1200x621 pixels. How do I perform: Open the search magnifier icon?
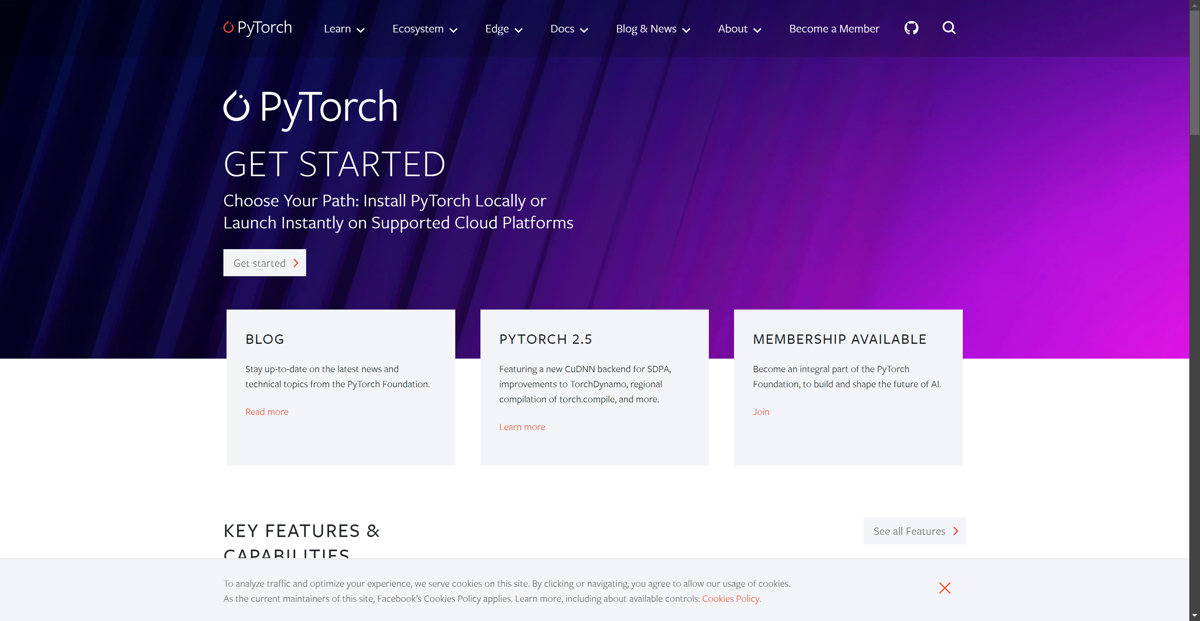pos(949,28)
